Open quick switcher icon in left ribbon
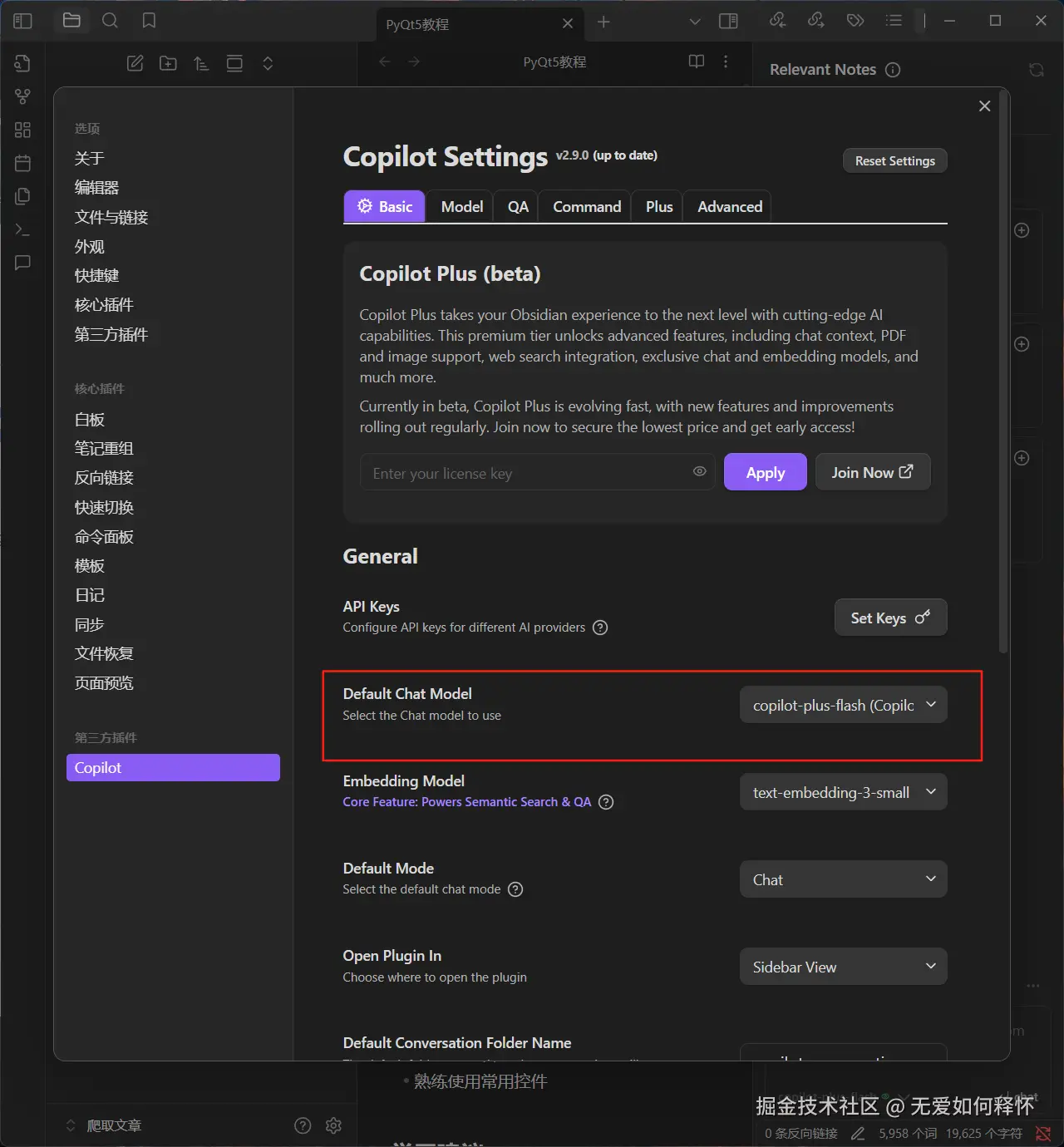This screenshot has width=1064, height=1147. coord(22,63)
